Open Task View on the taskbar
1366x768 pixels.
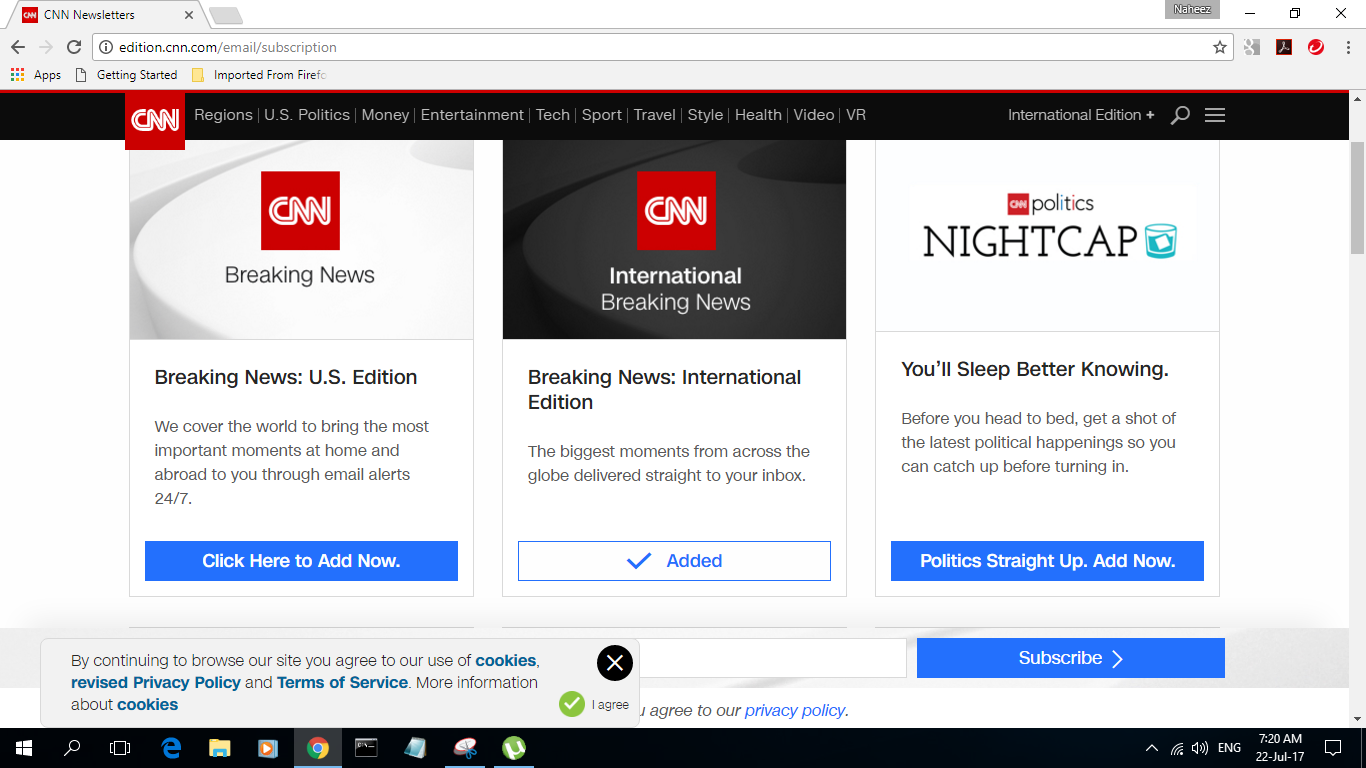120,748
